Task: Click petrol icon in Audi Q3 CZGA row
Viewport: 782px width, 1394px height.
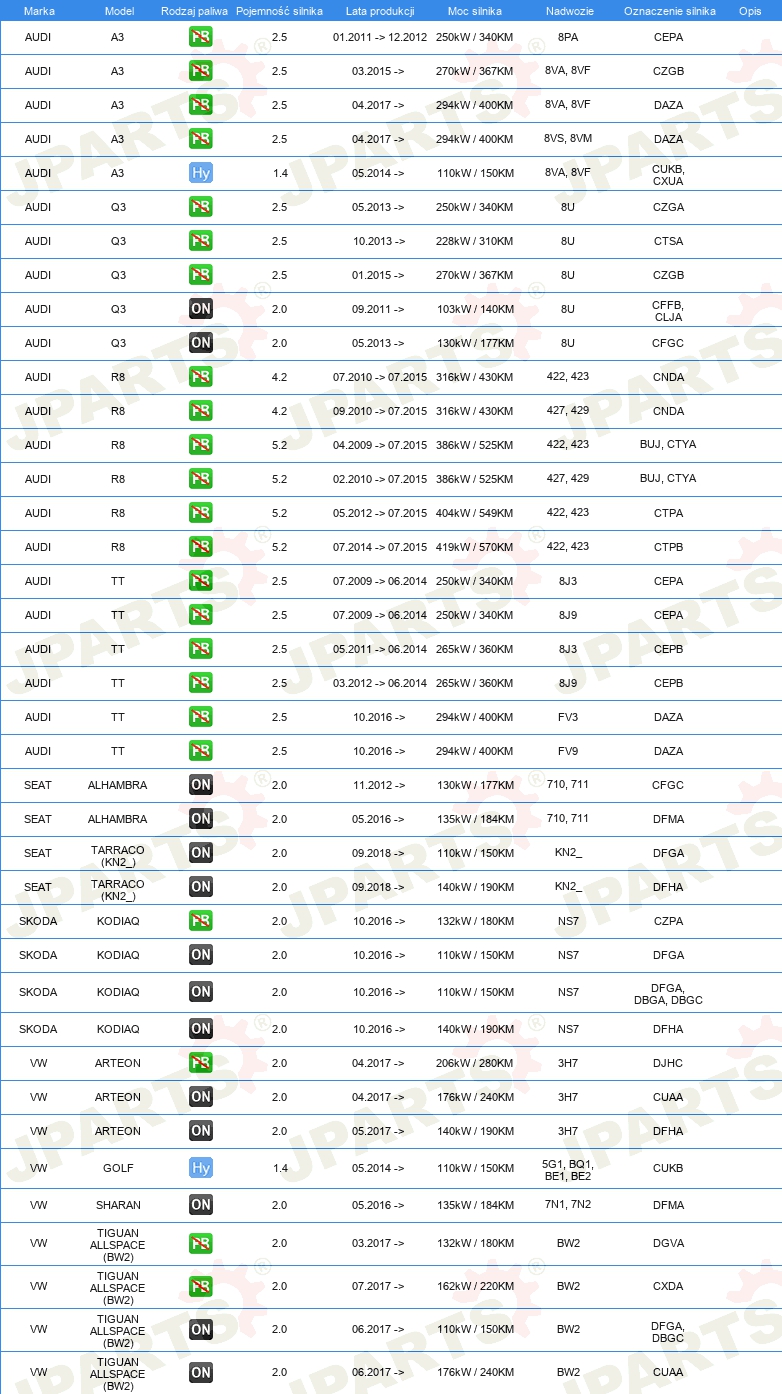Action: 201,207
